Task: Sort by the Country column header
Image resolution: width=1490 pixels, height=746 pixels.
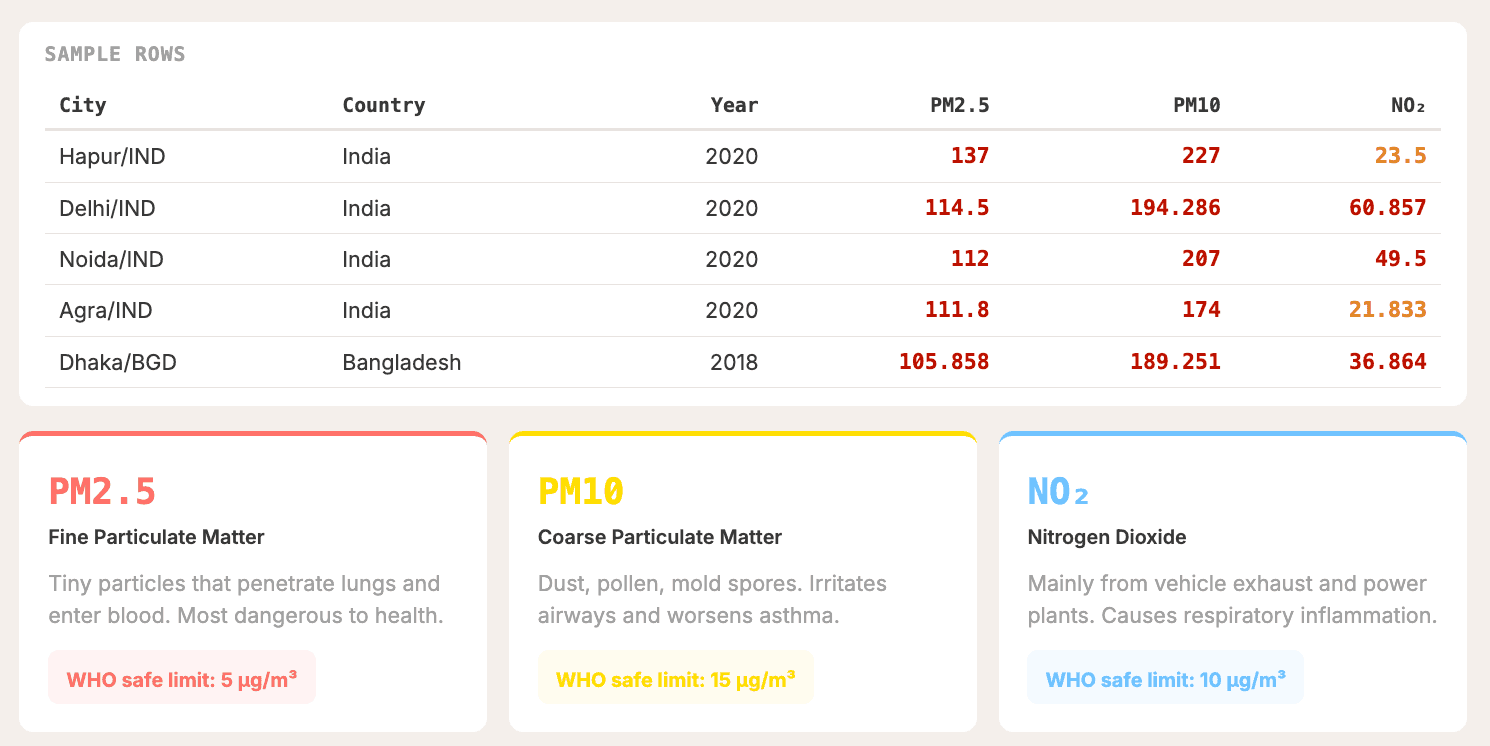Action: [x=384, y=105]
